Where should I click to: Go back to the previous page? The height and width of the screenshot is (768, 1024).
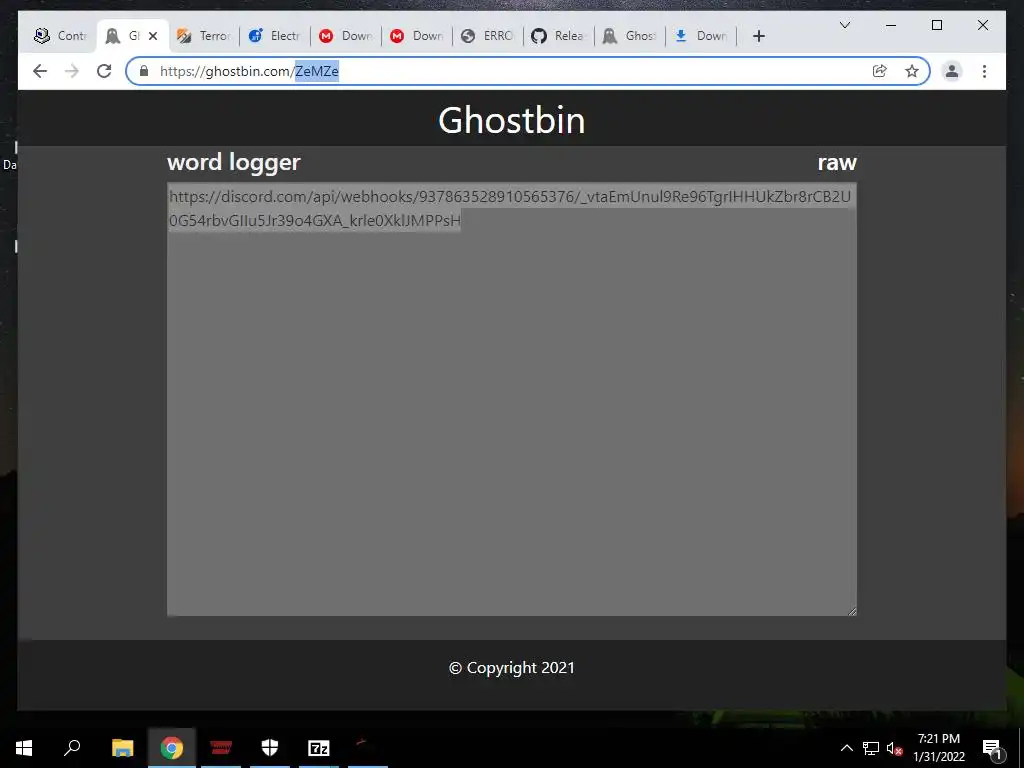(x=40, y=71)
